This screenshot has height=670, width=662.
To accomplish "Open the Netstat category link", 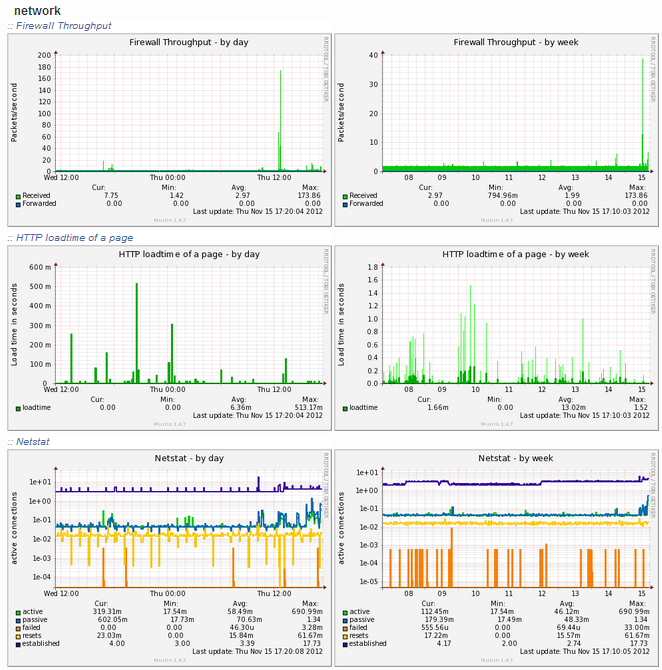I will [32, 441].
